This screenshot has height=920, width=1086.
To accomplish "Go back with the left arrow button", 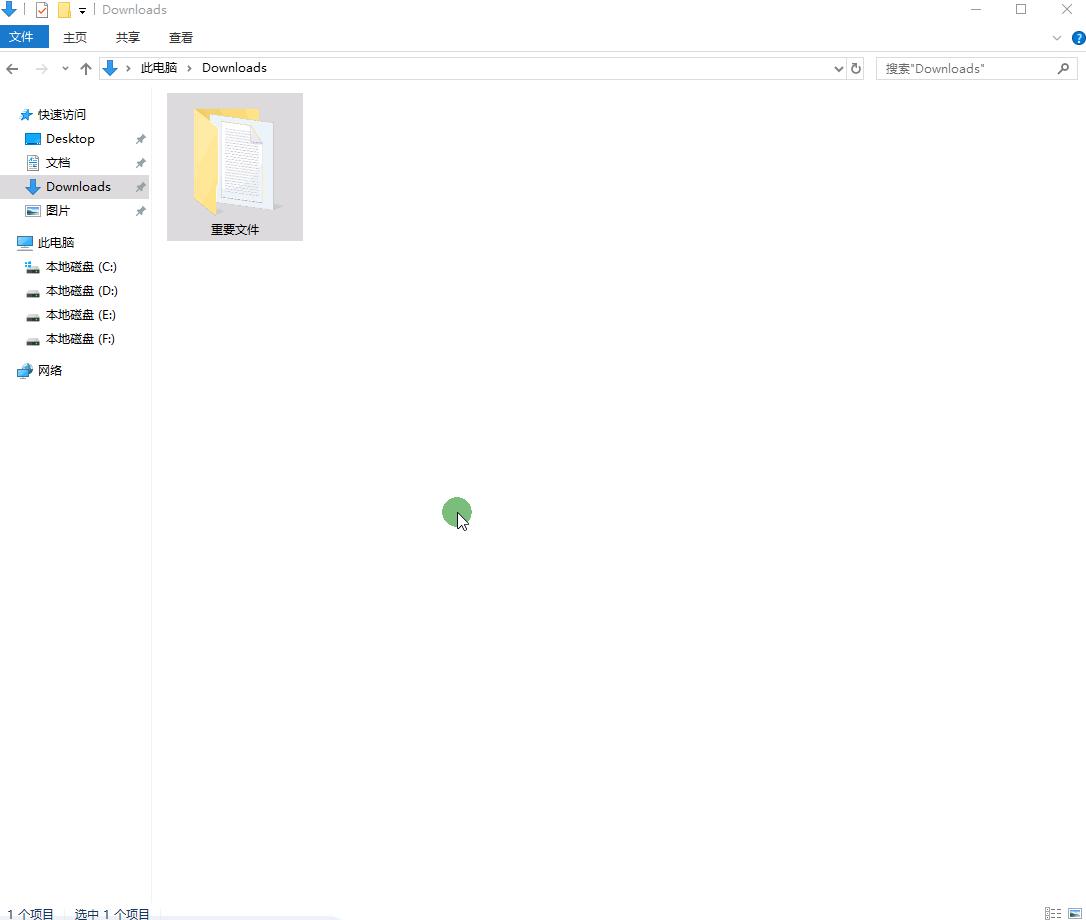I will (x=12, y=69).
